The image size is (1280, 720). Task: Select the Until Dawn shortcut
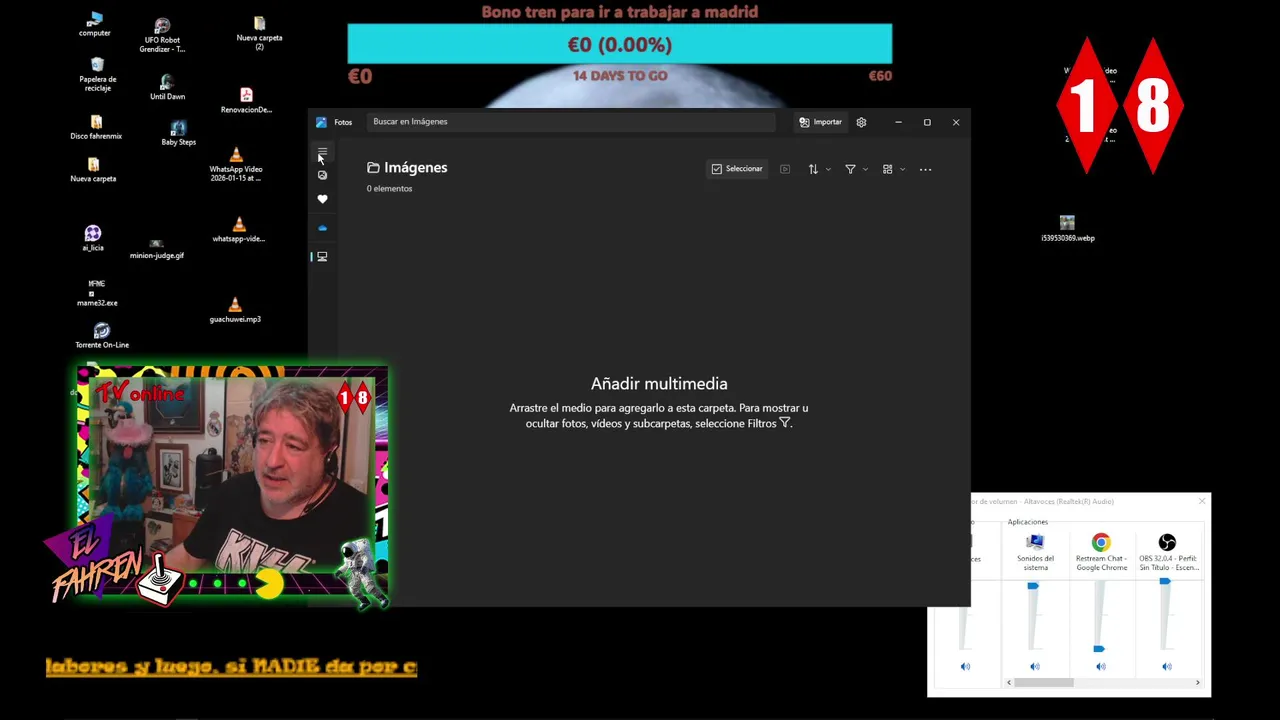[x=167, y=87]
